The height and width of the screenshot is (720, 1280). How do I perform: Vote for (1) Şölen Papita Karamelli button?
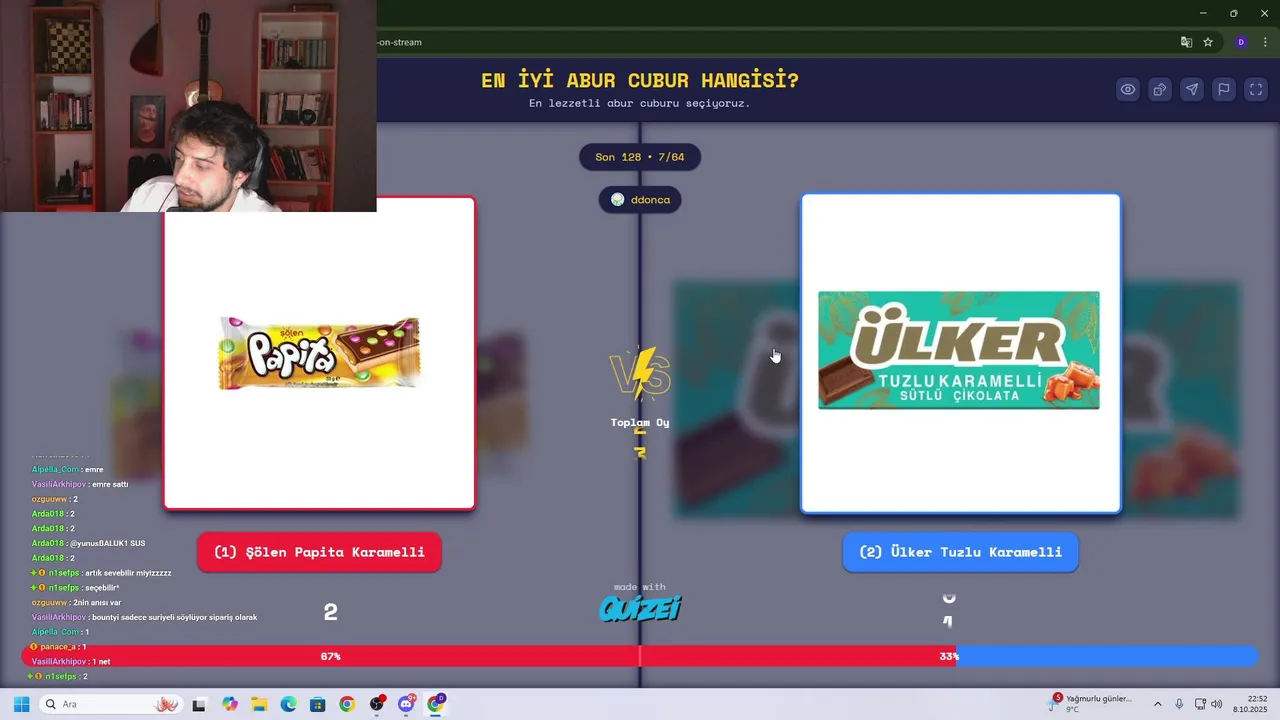319,552
